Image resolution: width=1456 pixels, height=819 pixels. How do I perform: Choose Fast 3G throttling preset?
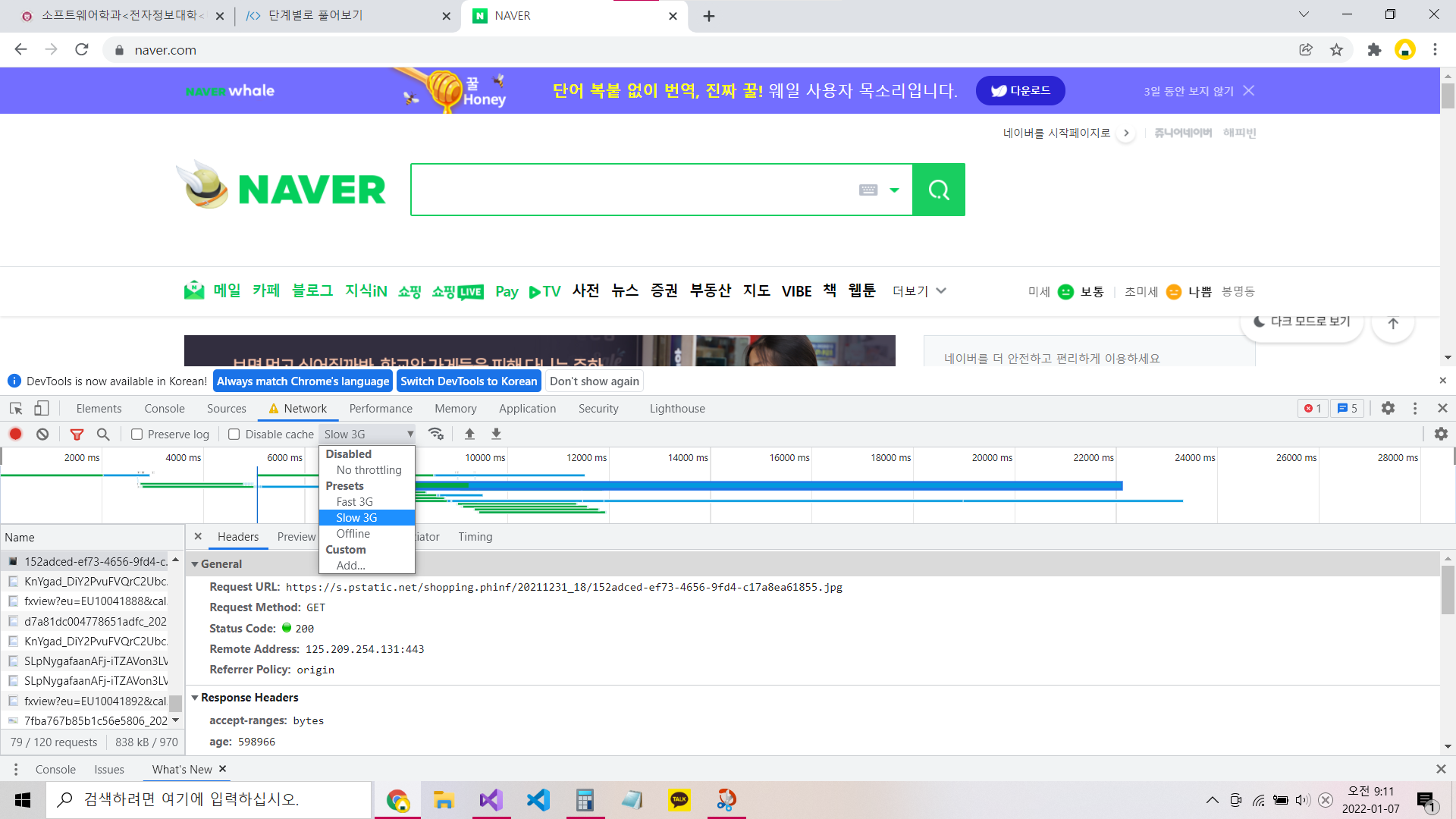pyautogui.click(x=354, y=502)
